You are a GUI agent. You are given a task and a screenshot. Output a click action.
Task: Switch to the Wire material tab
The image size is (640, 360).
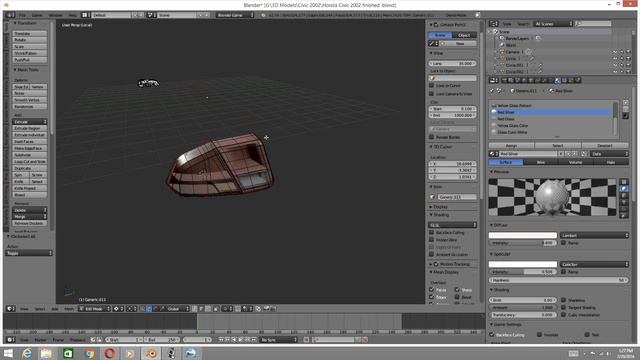[x=541, y=162]
